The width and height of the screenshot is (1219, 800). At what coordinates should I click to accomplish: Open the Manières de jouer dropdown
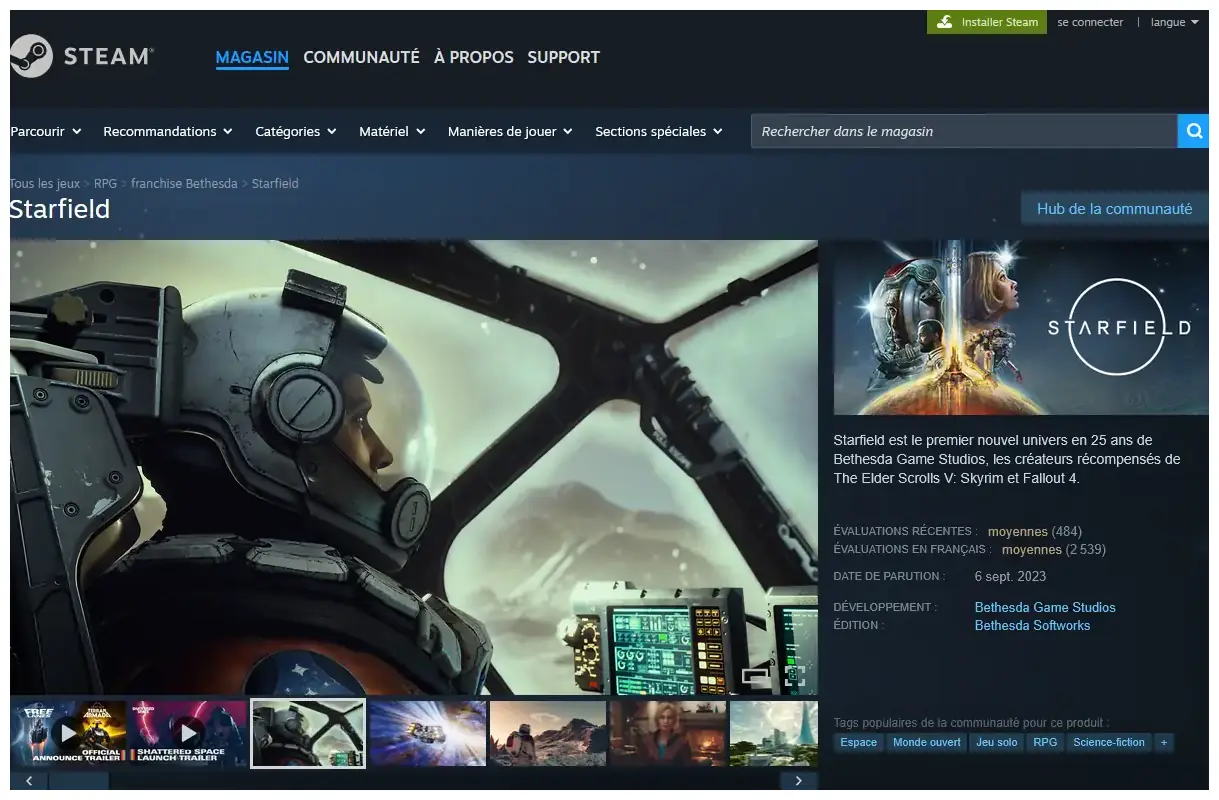click(509, 131)
